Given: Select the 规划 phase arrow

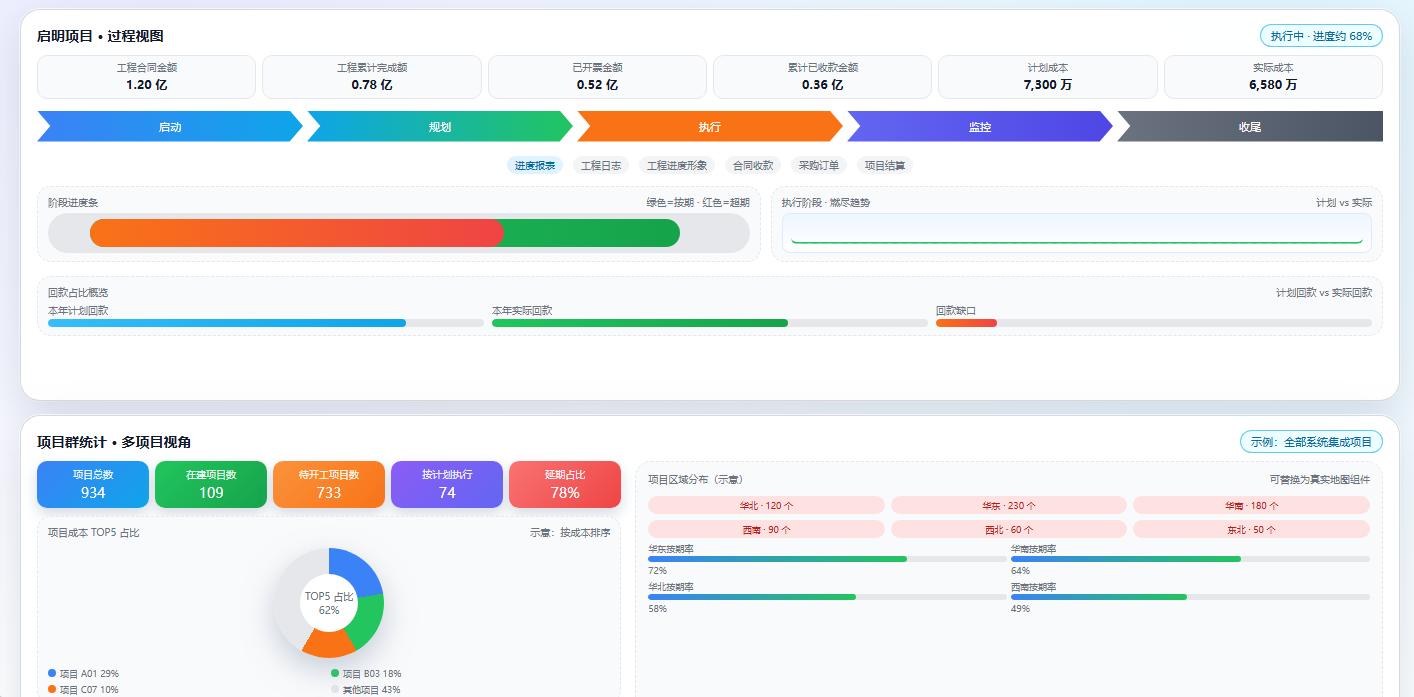Looking at the screenshot, I should coord(440,127).
